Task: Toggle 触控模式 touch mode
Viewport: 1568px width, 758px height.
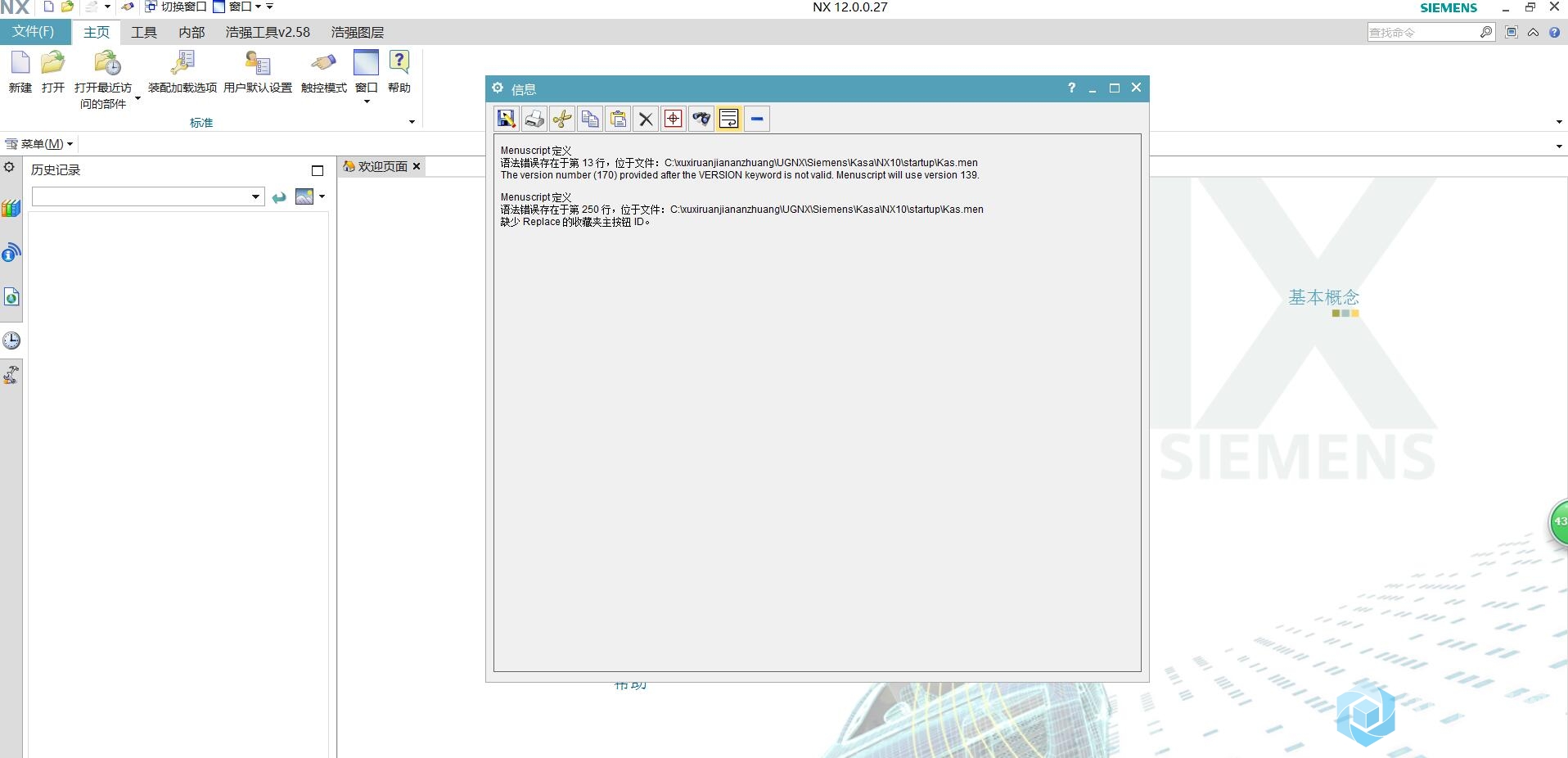Action: (324, 72)
